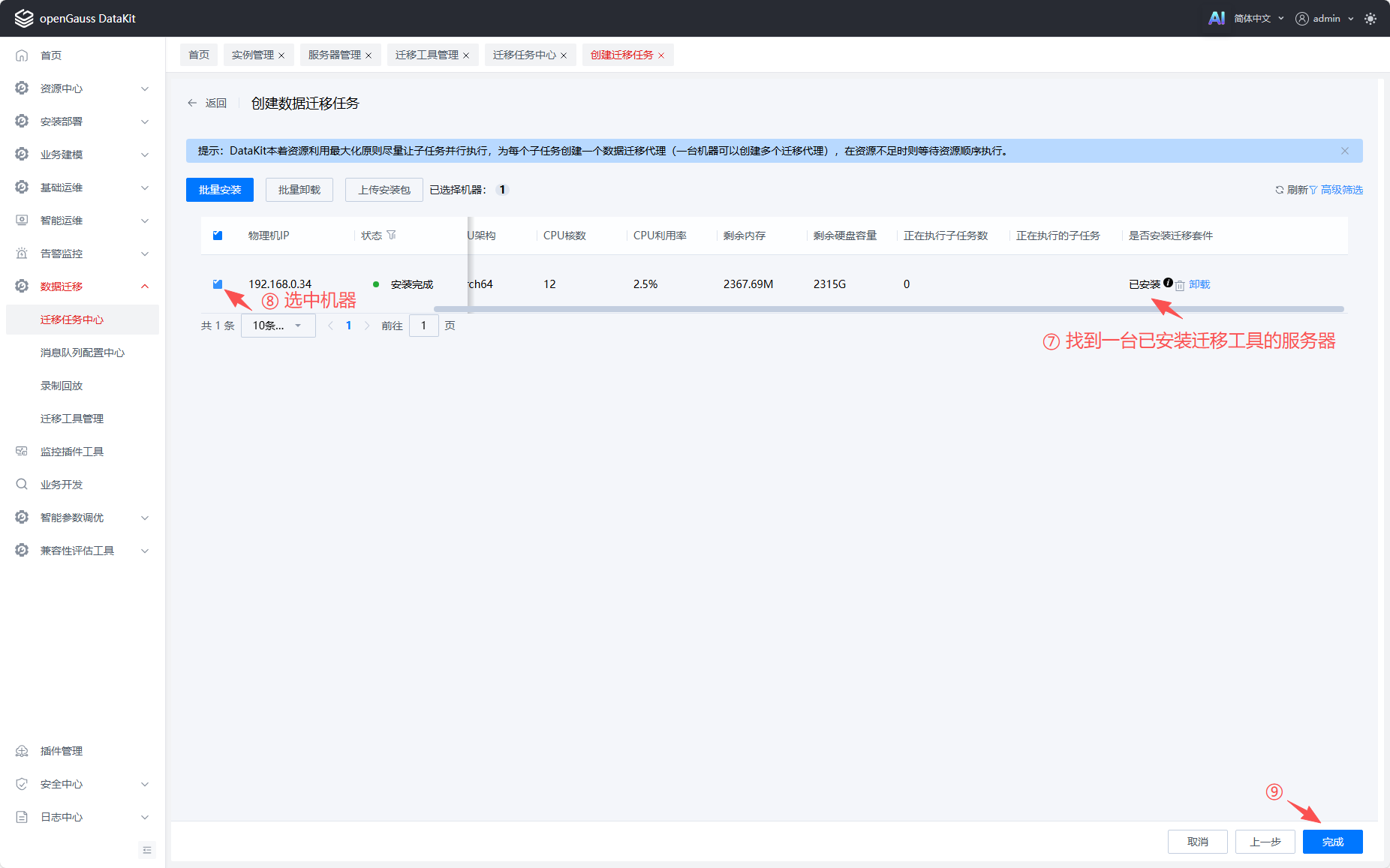
Task: Expand the 资源中心 sidebar menu
Action: 83,89
